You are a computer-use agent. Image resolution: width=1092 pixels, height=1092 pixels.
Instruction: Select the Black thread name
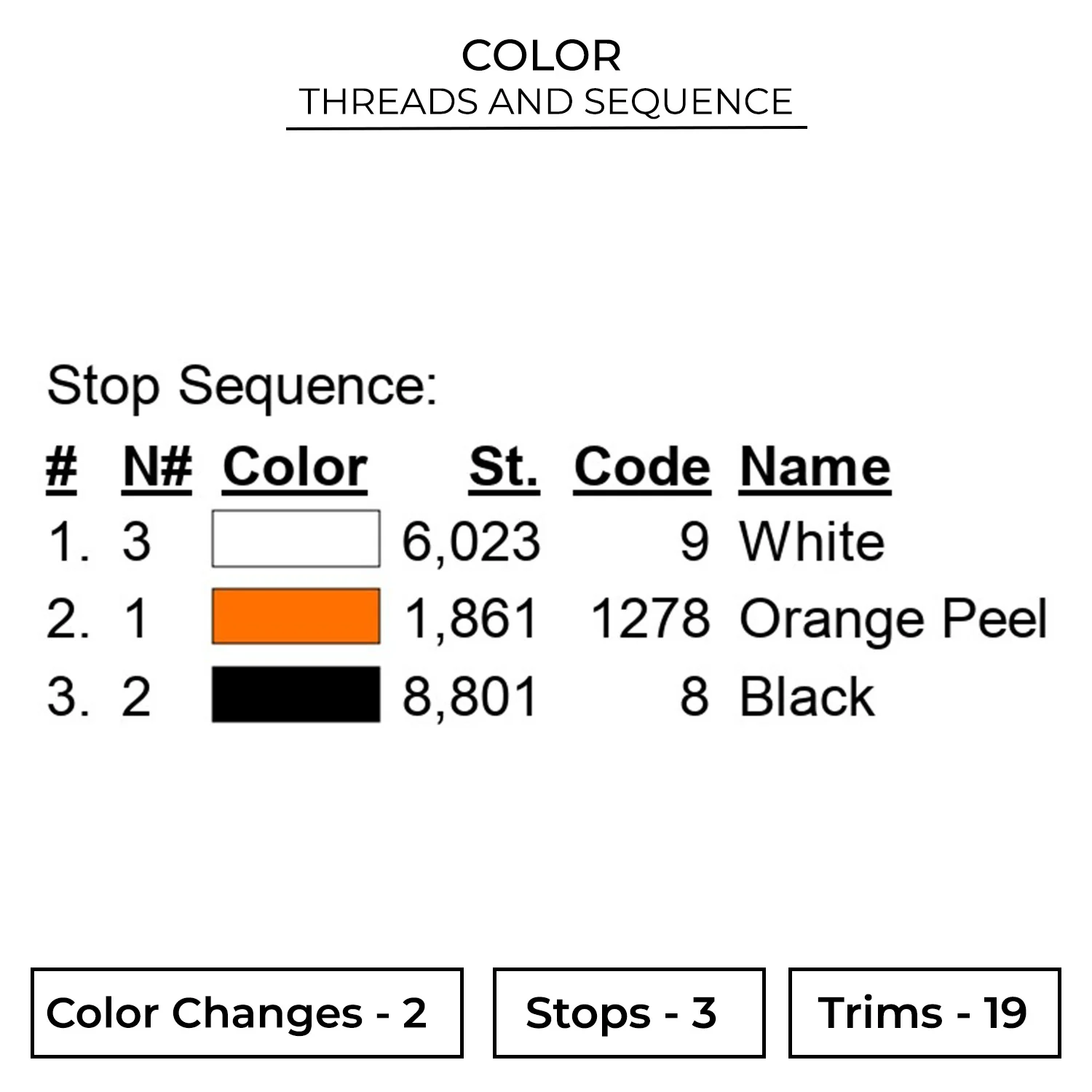click(x=807, y=697)
